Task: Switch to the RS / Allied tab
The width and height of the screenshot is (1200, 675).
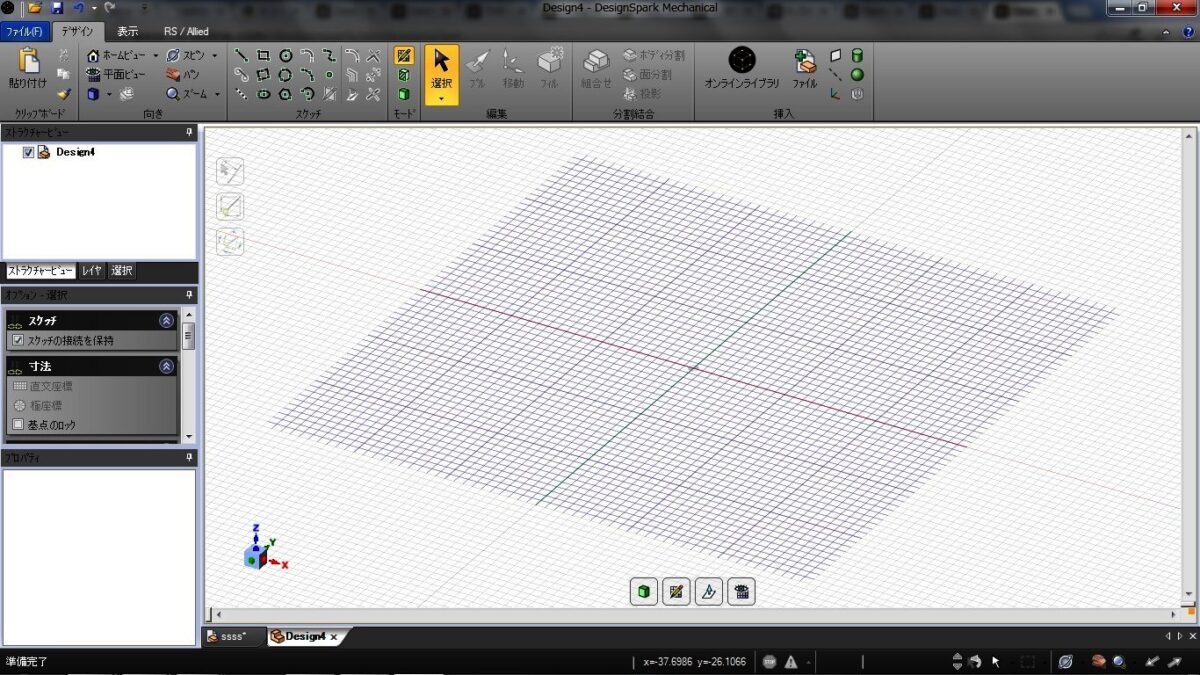Action: 186,31
